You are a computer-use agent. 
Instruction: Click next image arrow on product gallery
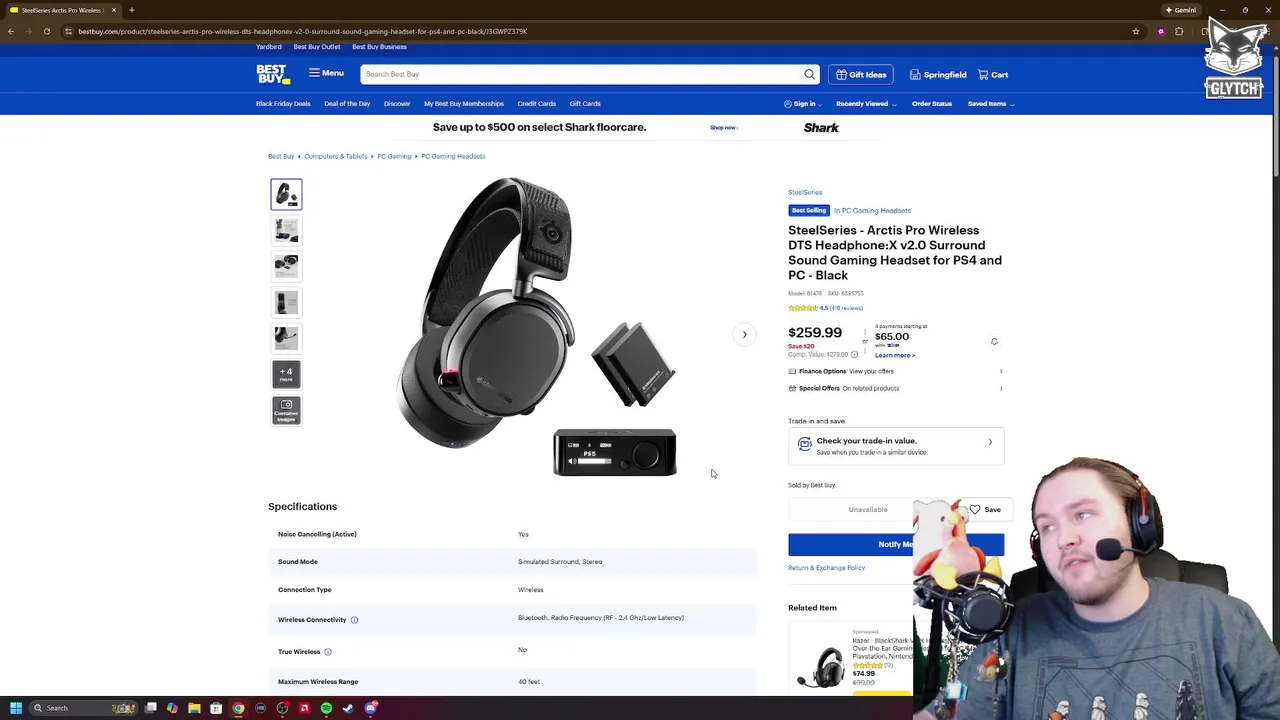pyautogui.click(x=744, y=334)
